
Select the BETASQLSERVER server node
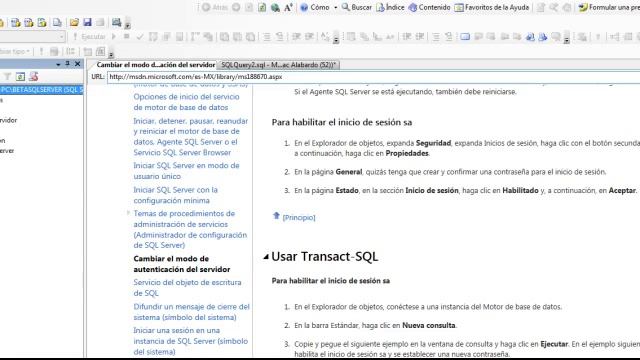(x=42, y=89)
